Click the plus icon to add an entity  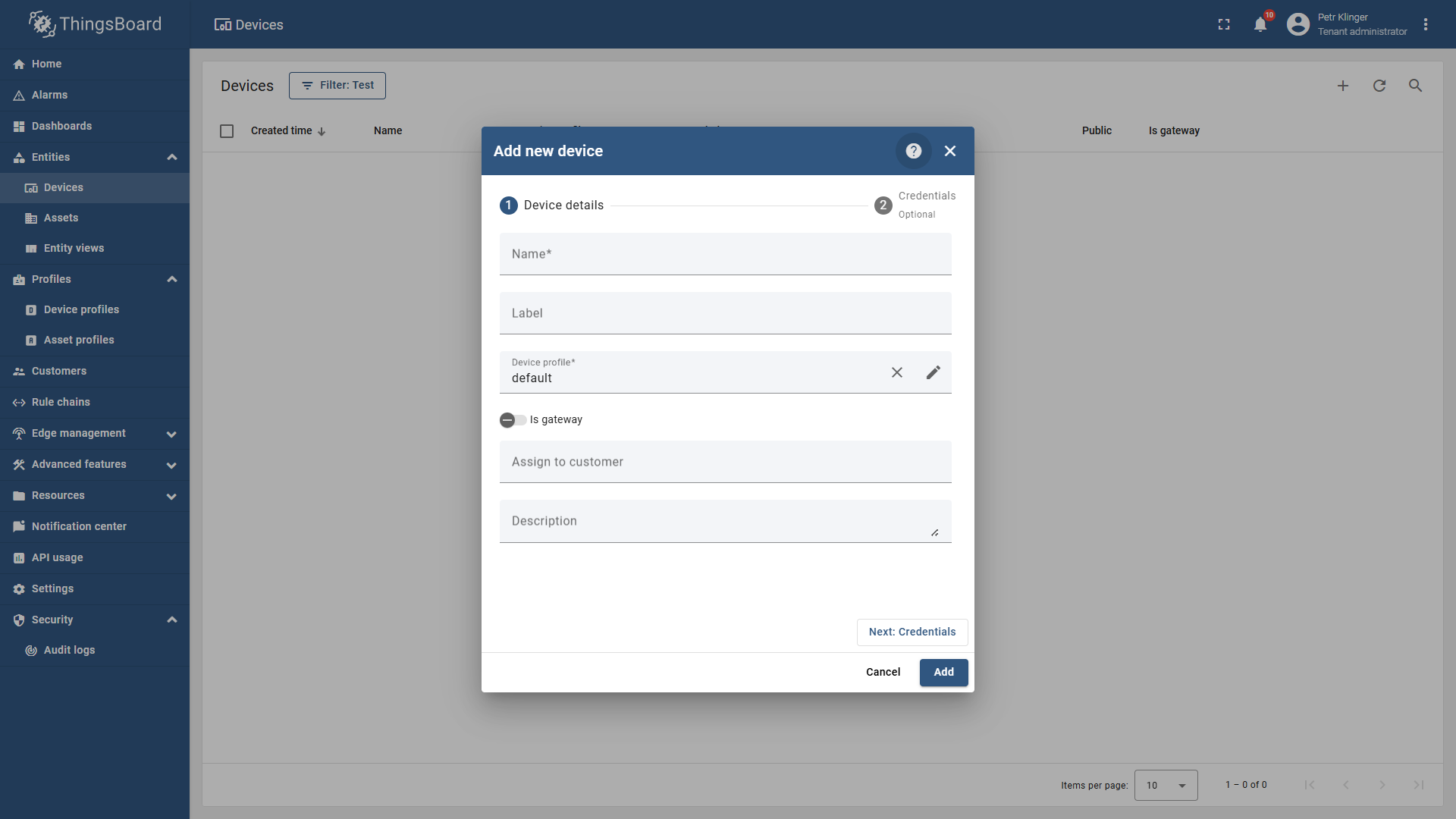pos(1343,85)
